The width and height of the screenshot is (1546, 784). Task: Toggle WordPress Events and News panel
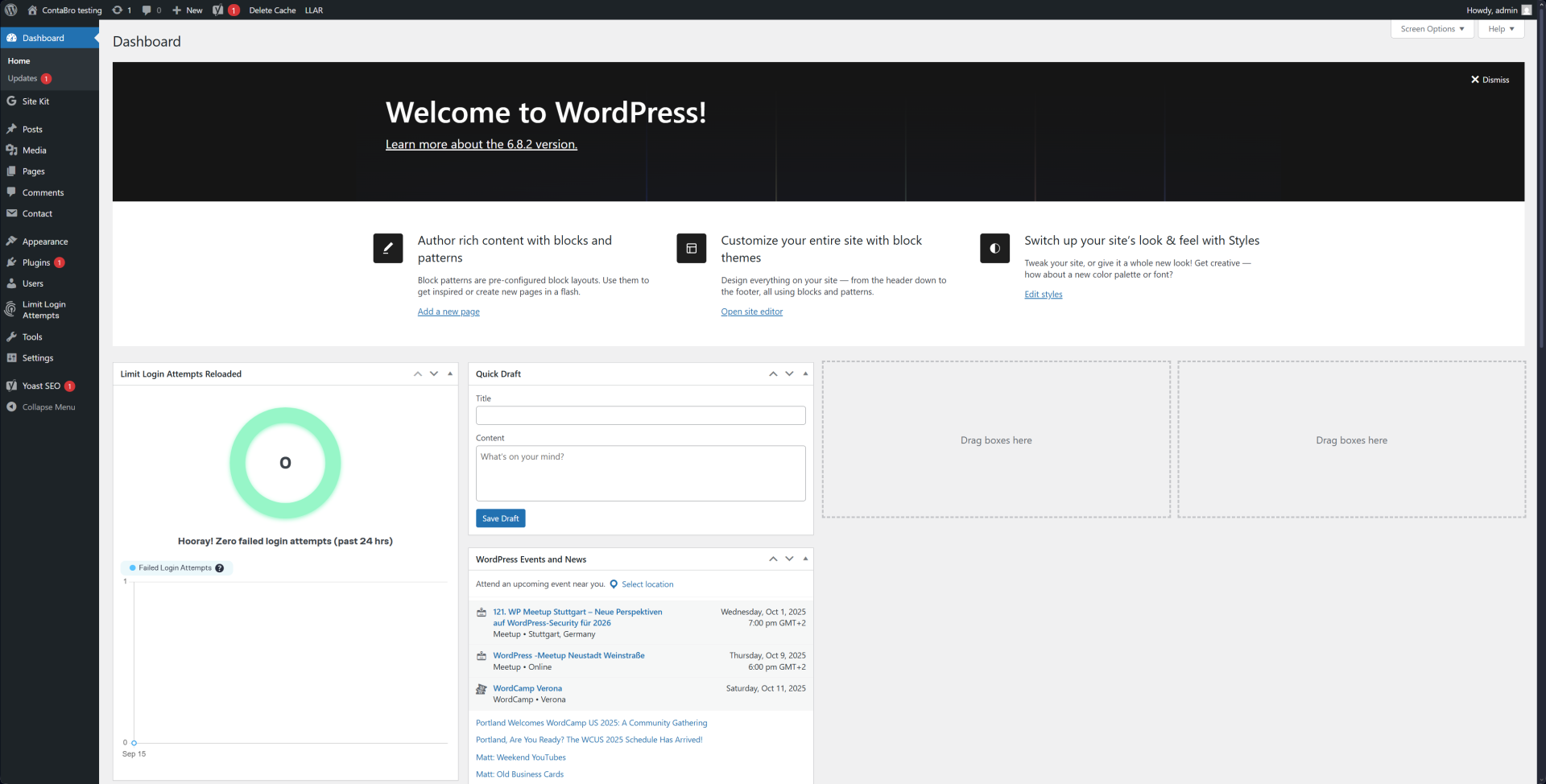pos(805,559)
